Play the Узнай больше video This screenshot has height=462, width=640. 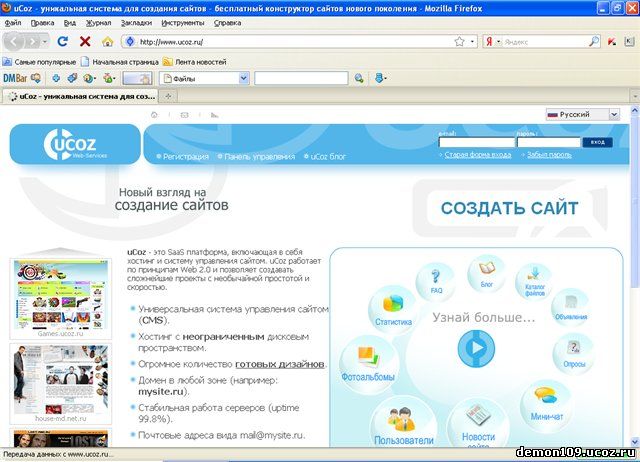[476, 349]
